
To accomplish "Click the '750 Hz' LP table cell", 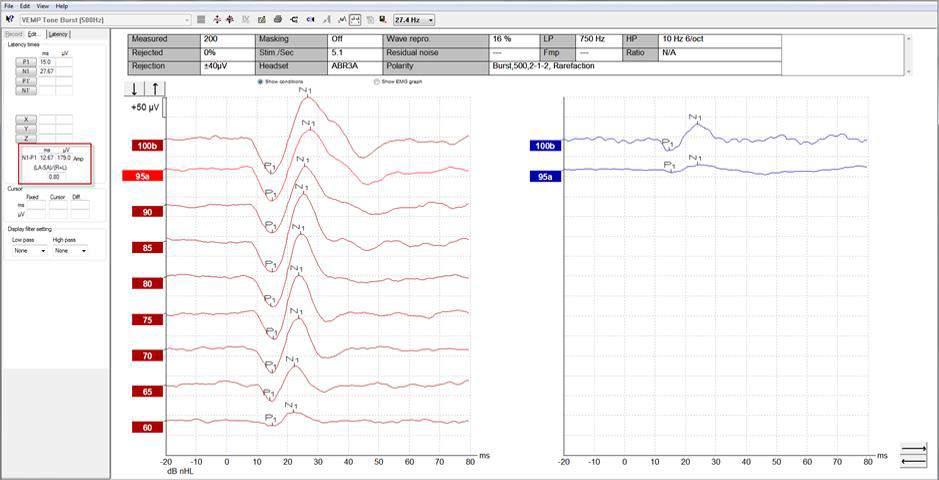I will 598,39.
